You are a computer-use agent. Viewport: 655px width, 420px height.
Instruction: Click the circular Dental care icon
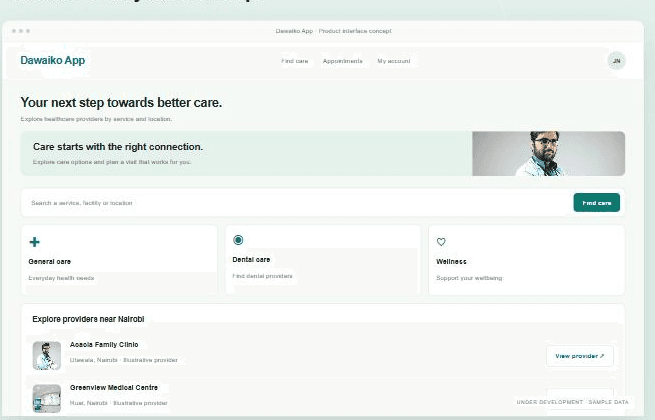click(x=238, y=240)
